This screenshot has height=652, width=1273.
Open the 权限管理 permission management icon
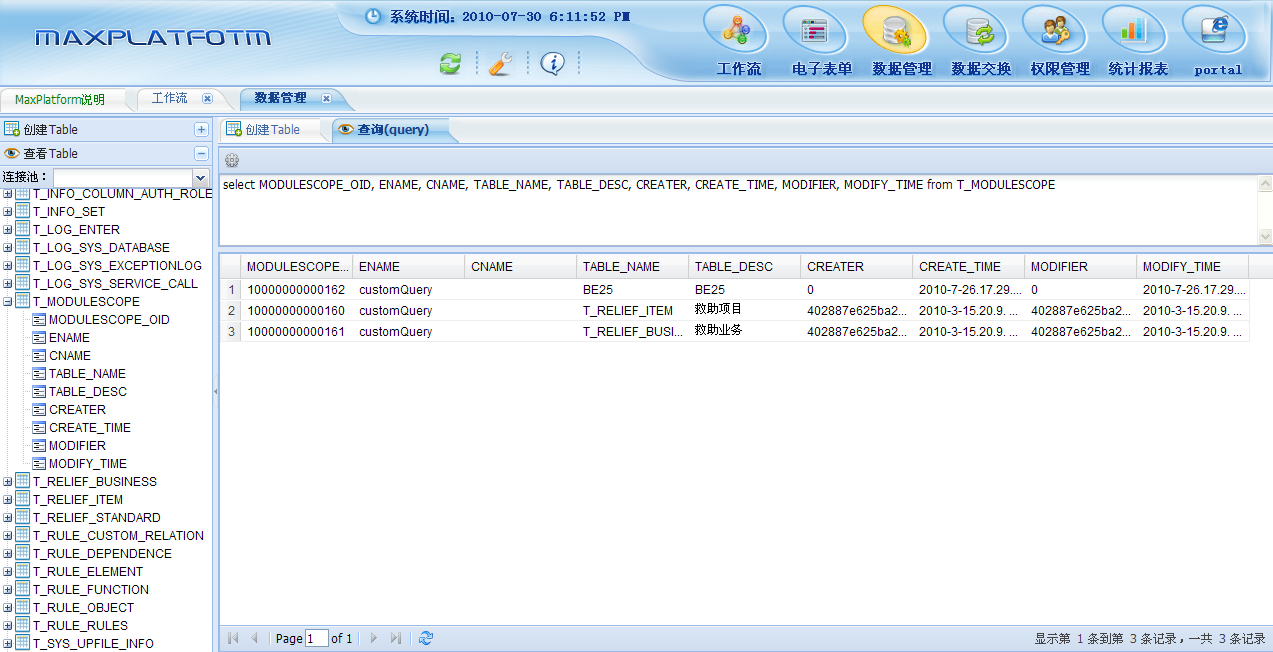coord(1054,30)
